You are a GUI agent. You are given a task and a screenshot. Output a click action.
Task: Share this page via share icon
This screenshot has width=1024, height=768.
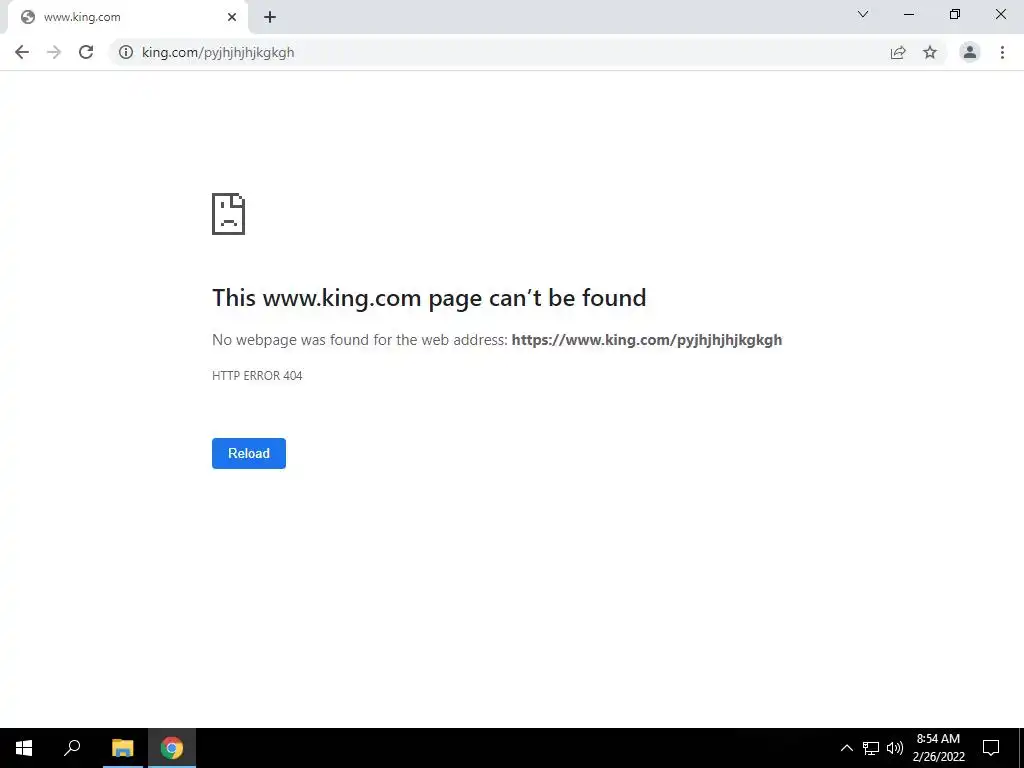coord(898,52)
